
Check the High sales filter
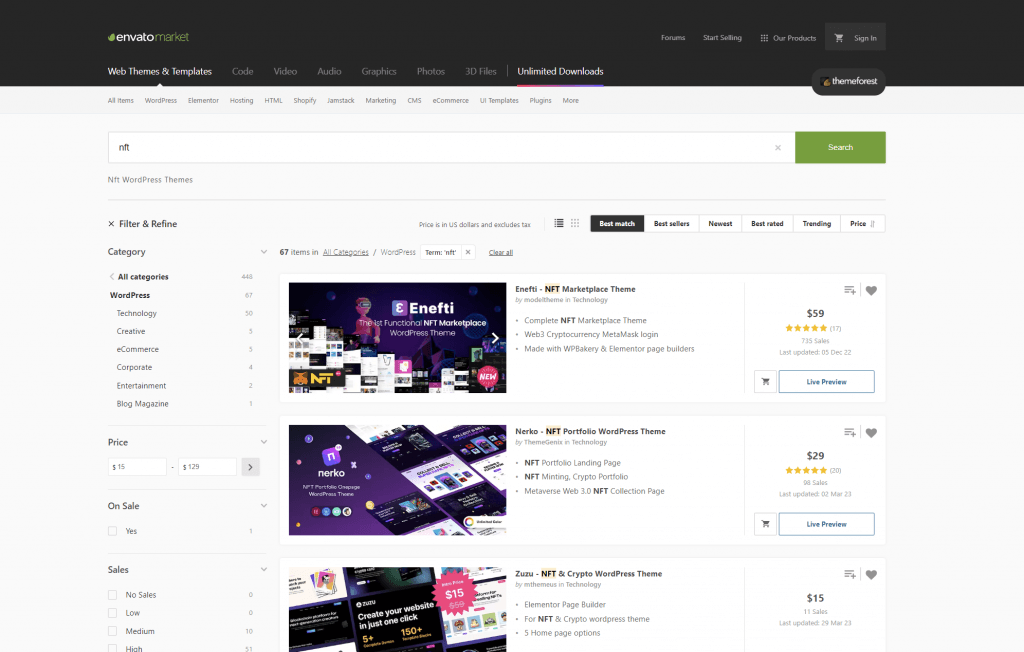coord(112,648)
